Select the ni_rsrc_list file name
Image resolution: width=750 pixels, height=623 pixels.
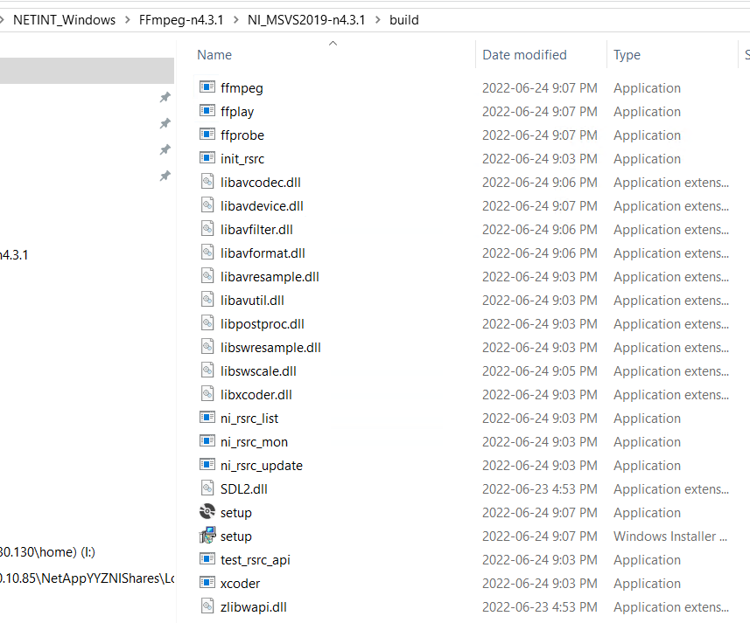(249, 418)
